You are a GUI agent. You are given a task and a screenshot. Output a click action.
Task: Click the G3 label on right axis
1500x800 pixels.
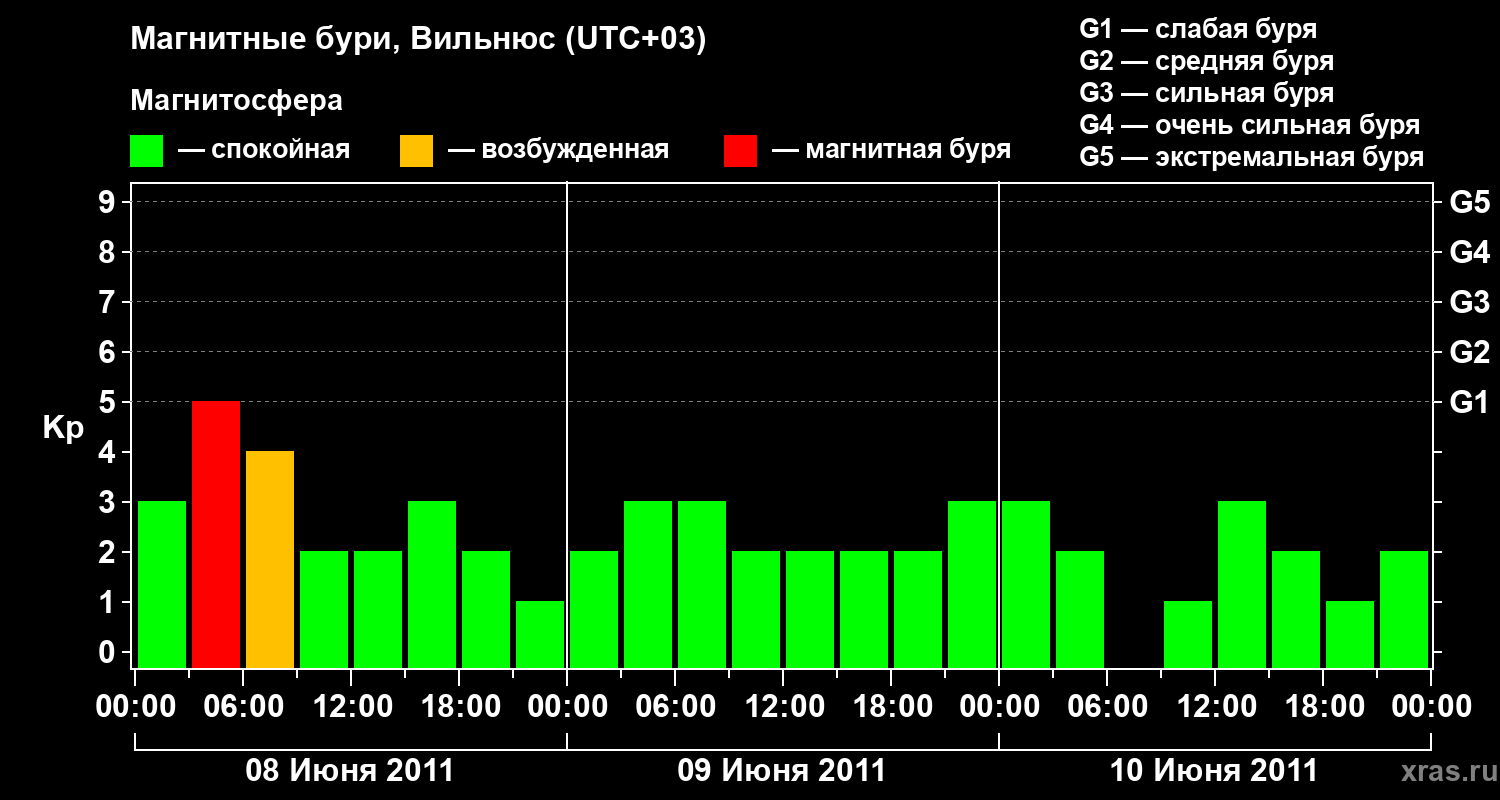pyautogui.click(x=1469, y=302)
